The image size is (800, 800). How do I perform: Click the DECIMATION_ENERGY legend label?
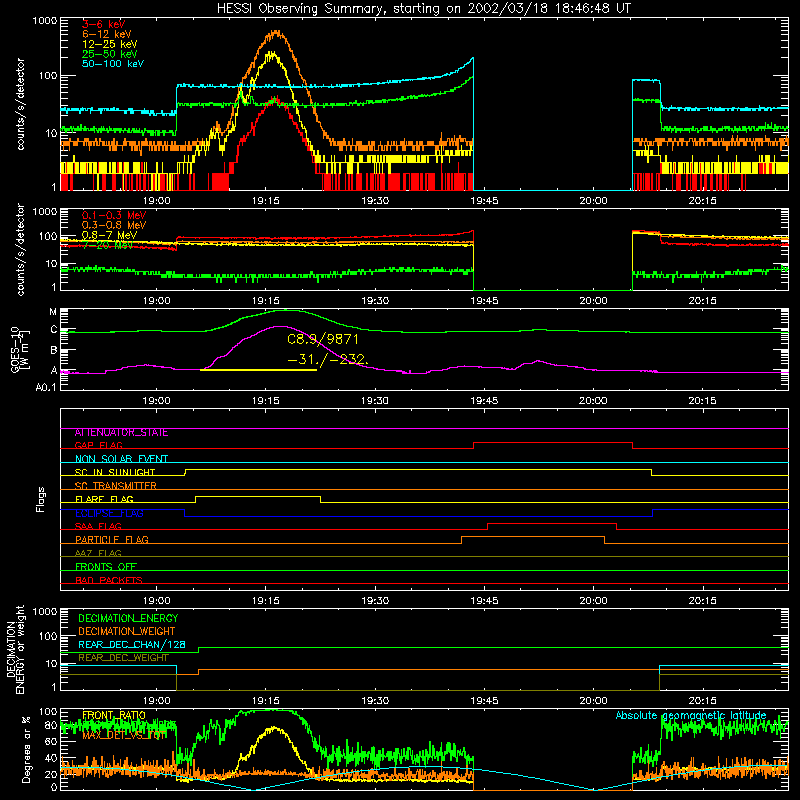coord(128,618)
